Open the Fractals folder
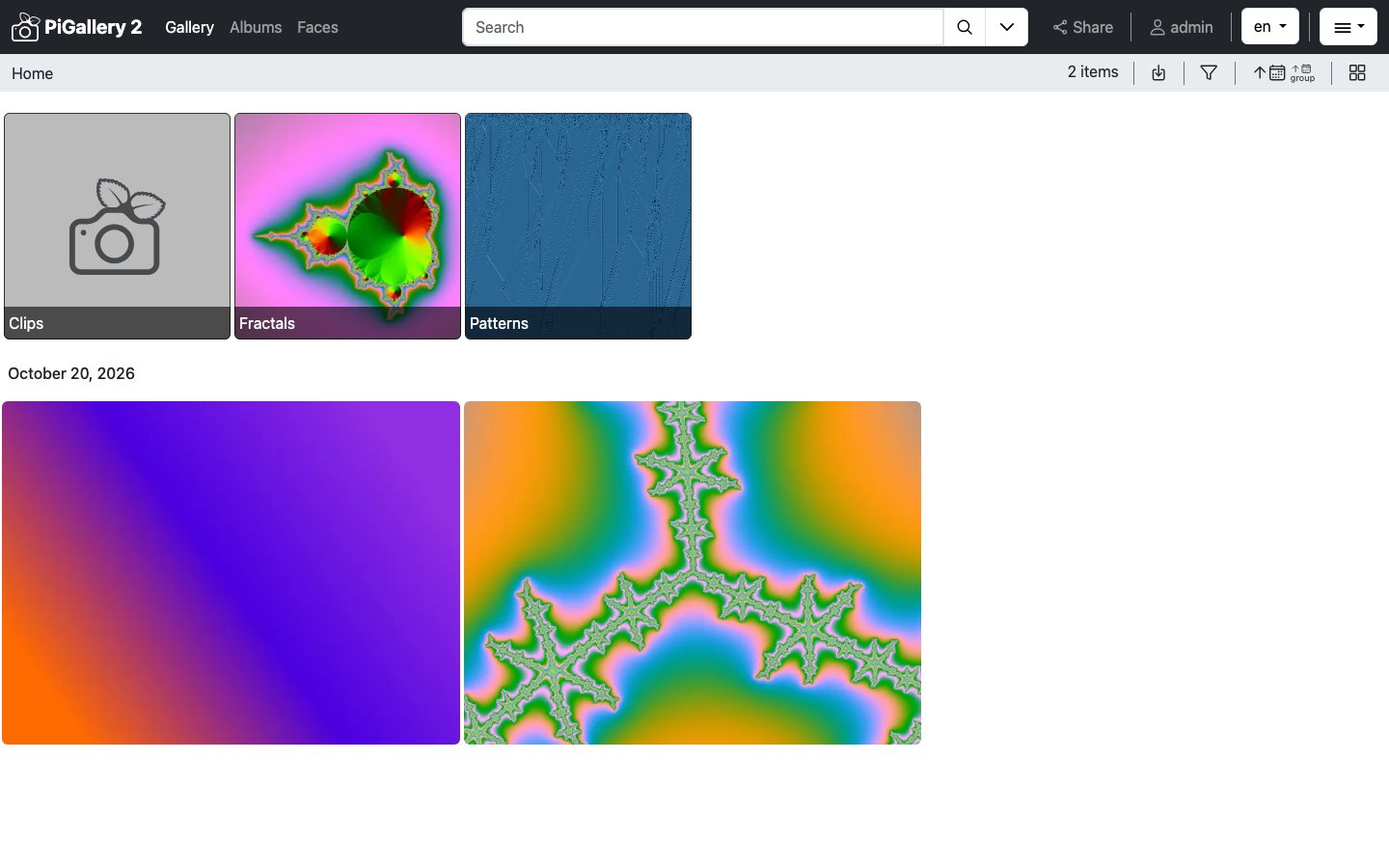Image resolution: width=1389 pixels, height=868 pixels. [x=347, y=227]
